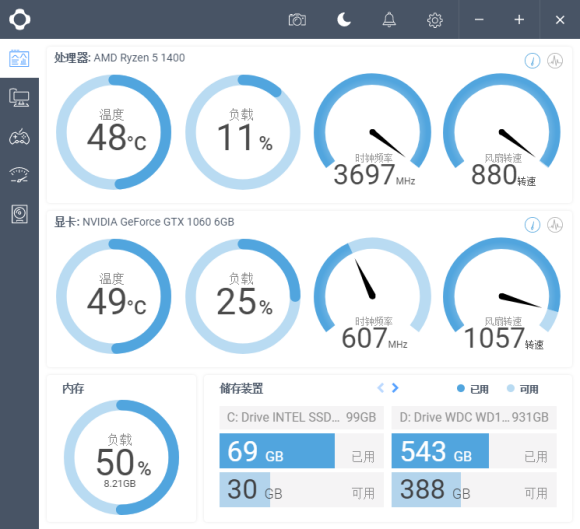Screen dimensions: 580x529
Task: Show graphics card temperature info icon
Action: 532,225
